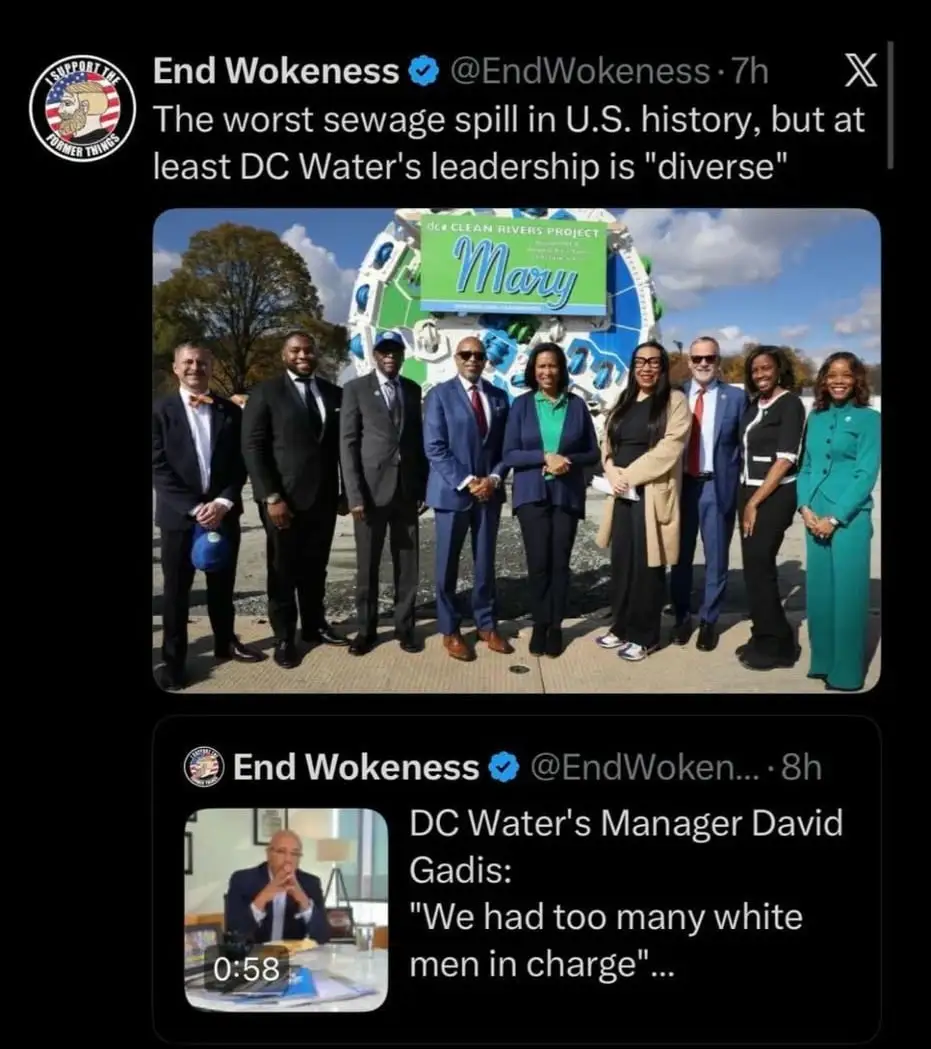Play the David Gadis video thumbnail
Viewport: 931px width, 1049px height.
point(286,909)
